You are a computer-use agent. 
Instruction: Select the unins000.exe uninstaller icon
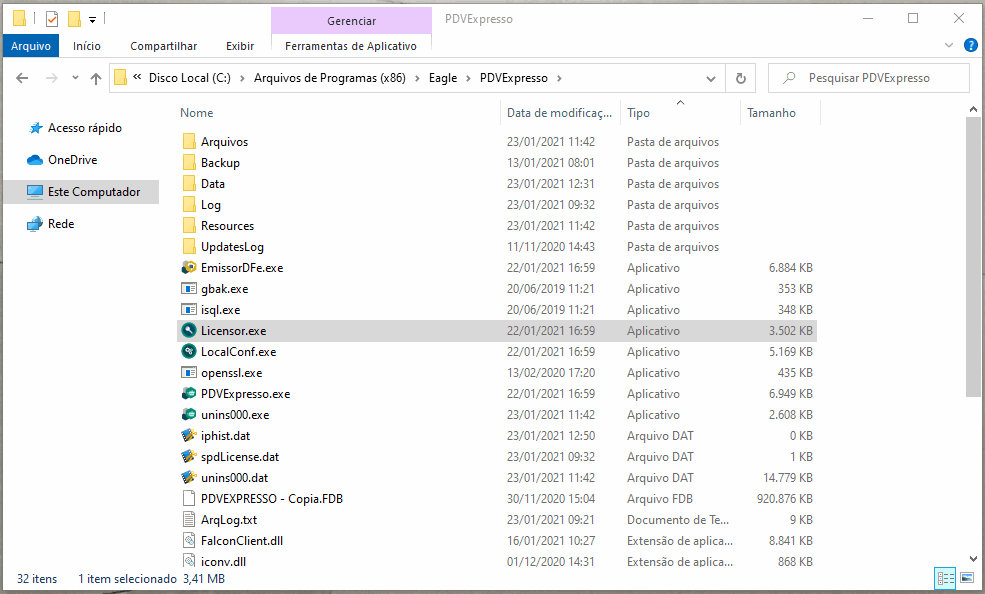pyautogui.click(x=188, y=414)
